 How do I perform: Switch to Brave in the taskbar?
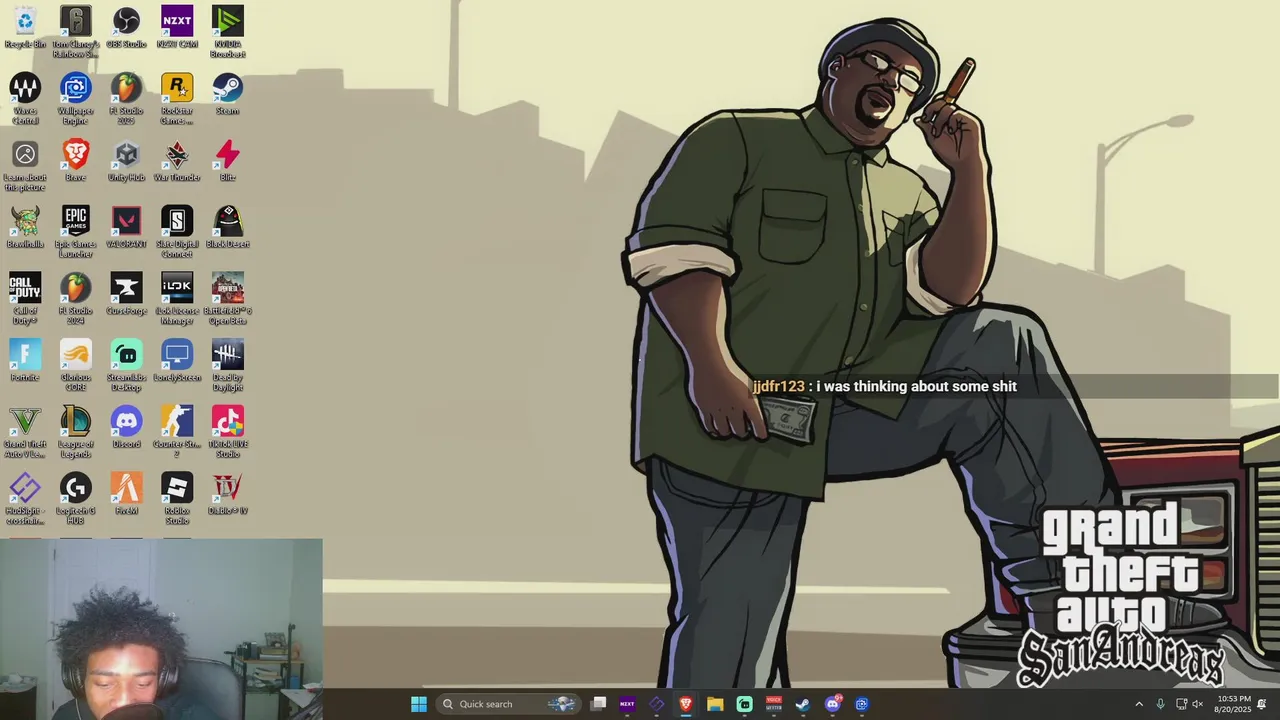point(686,704)
